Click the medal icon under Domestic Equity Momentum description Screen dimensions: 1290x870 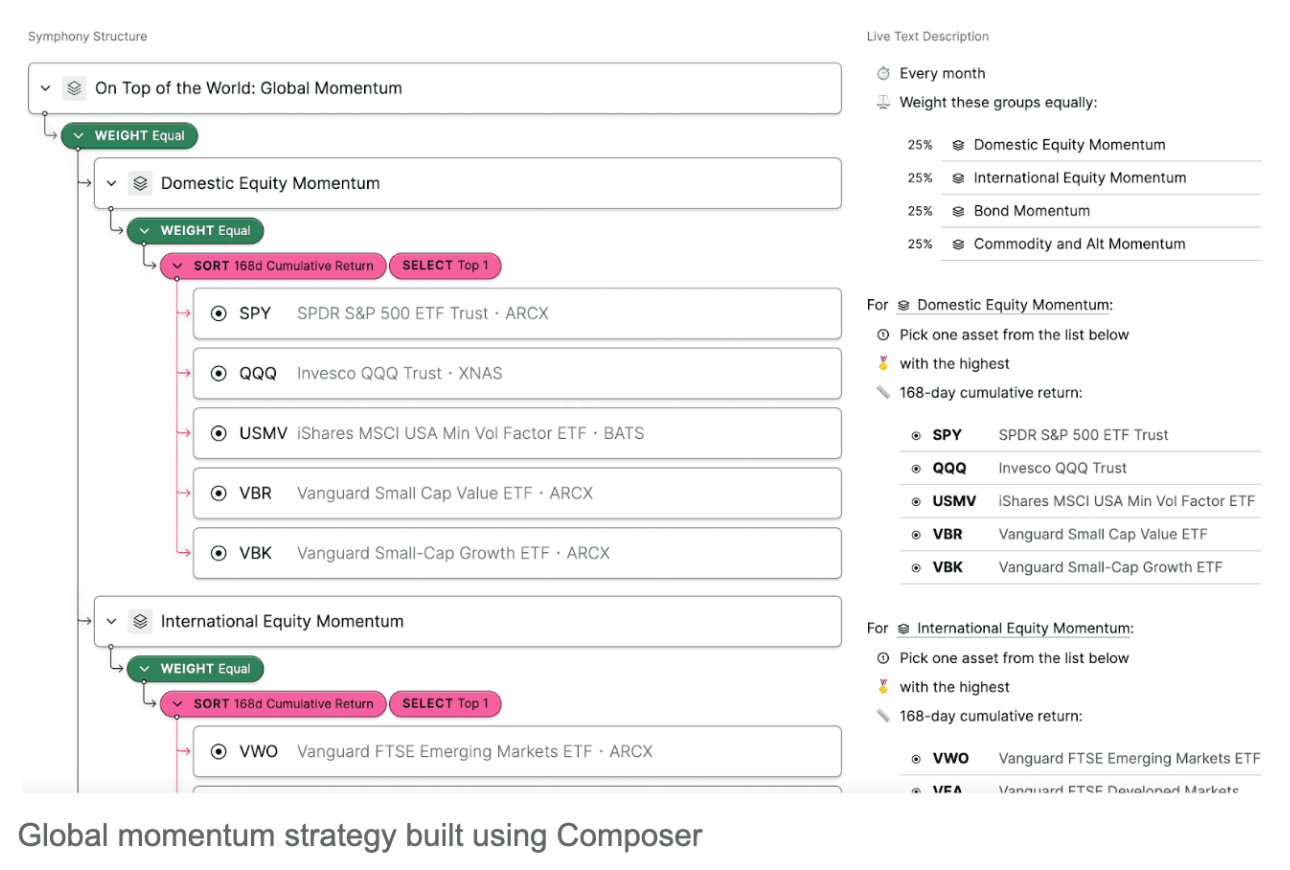883,364
